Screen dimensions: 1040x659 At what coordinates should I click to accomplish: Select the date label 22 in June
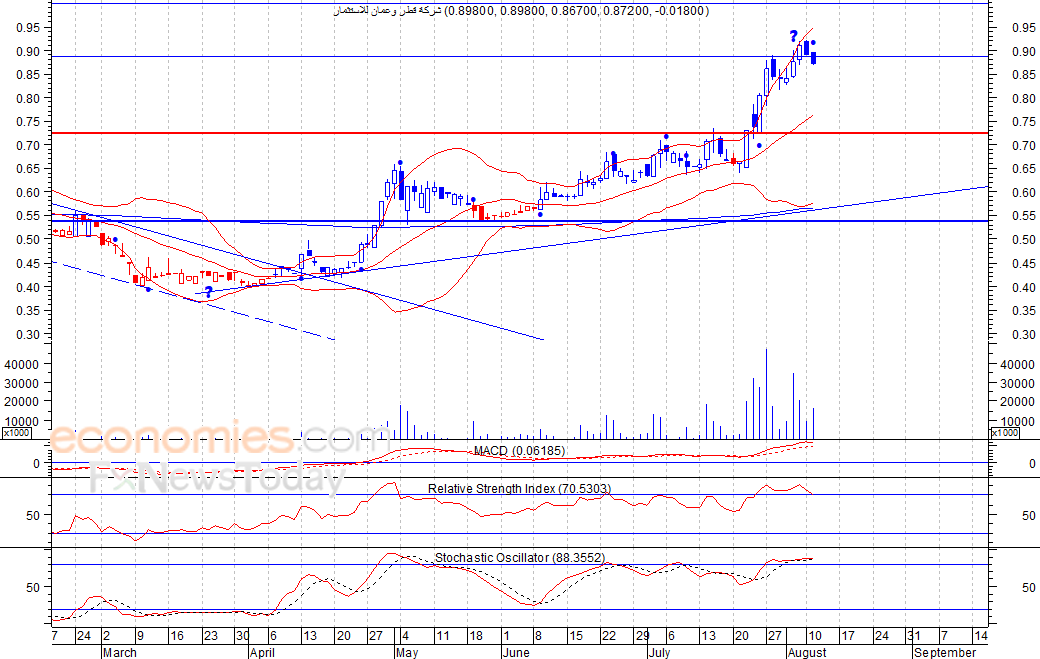608,636
